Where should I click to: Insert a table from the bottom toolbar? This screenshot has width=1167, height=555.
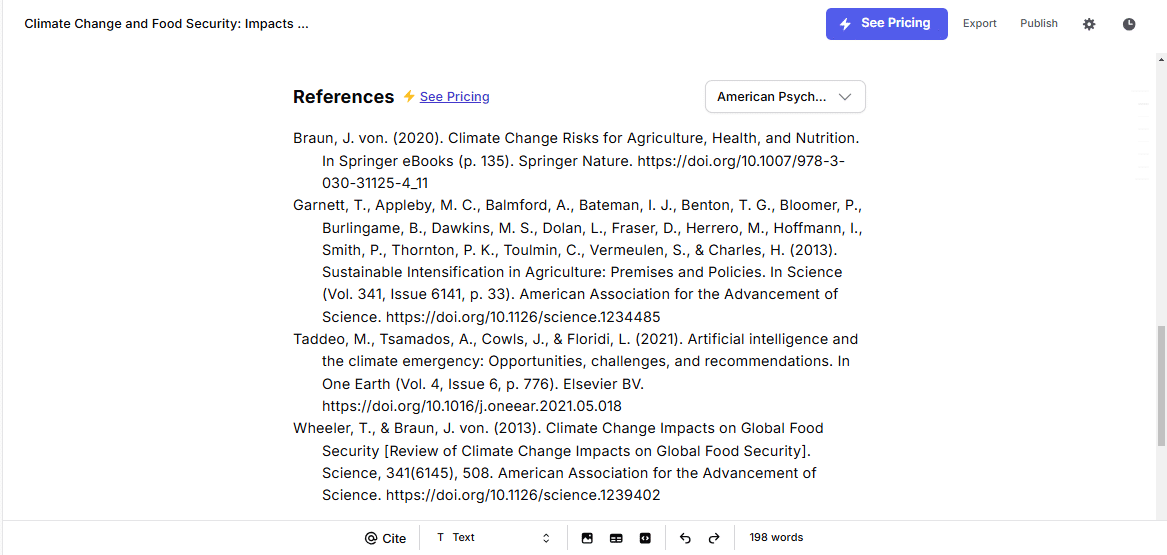point(616,538)
